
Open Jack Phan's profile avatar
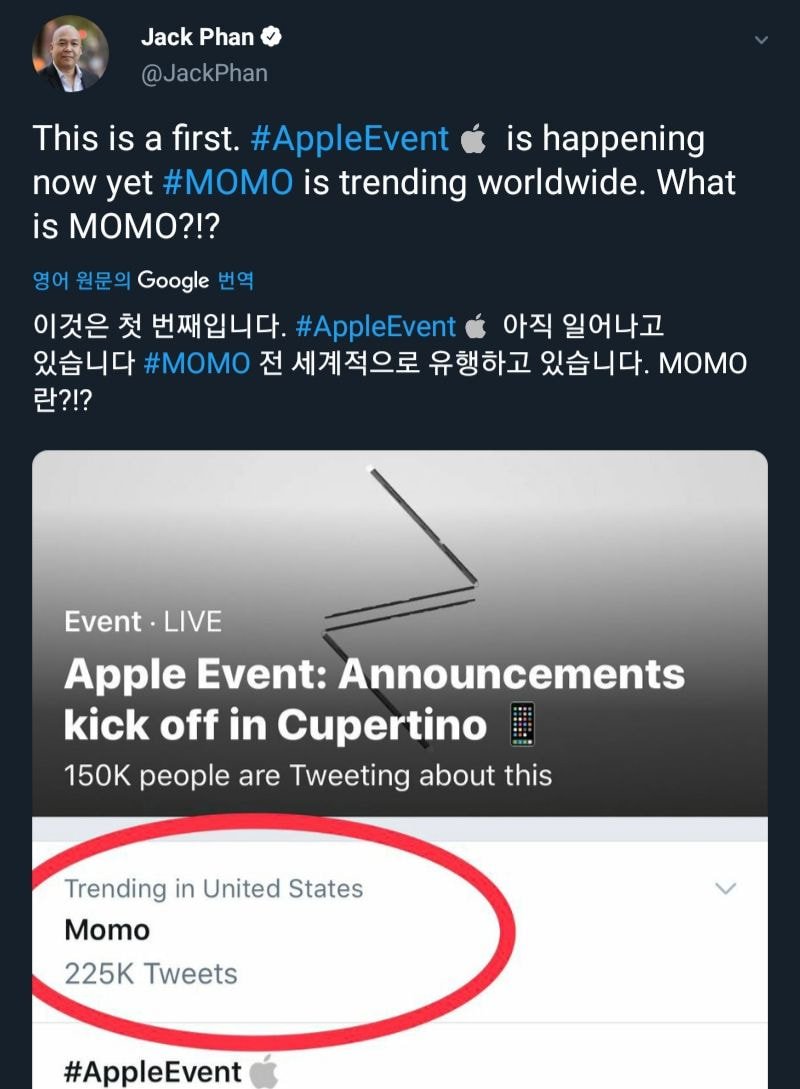pos(70,55)
